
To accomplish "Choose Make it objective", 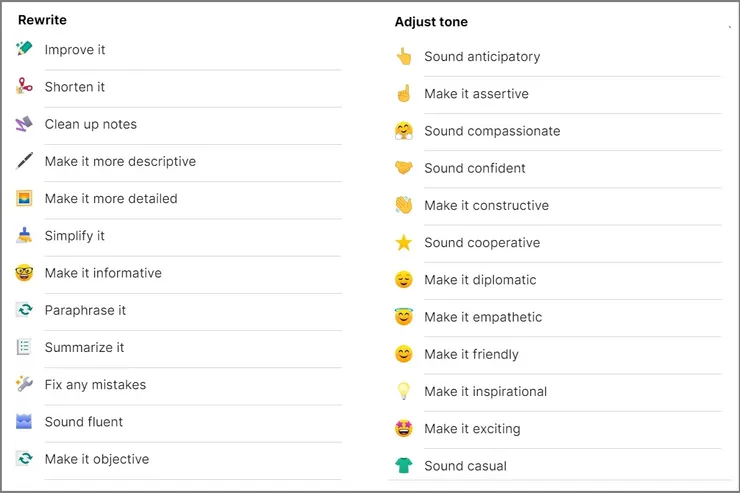I will pyautogui.click(x=97, y=459).
